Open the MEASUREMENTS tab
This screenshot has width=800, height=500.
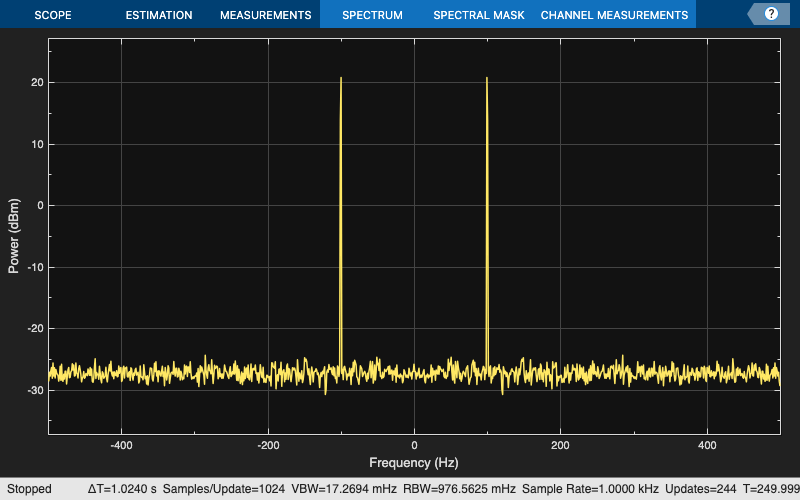point(265,15)
